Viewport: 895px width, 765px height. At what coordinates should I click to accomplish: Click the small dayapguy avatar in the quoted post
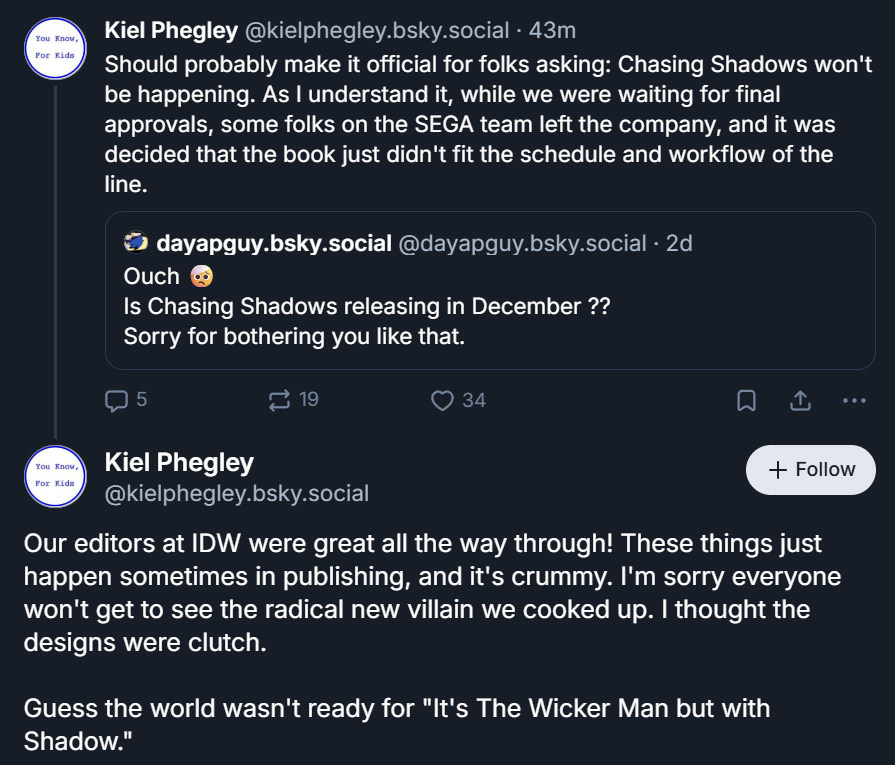(136, 243)
